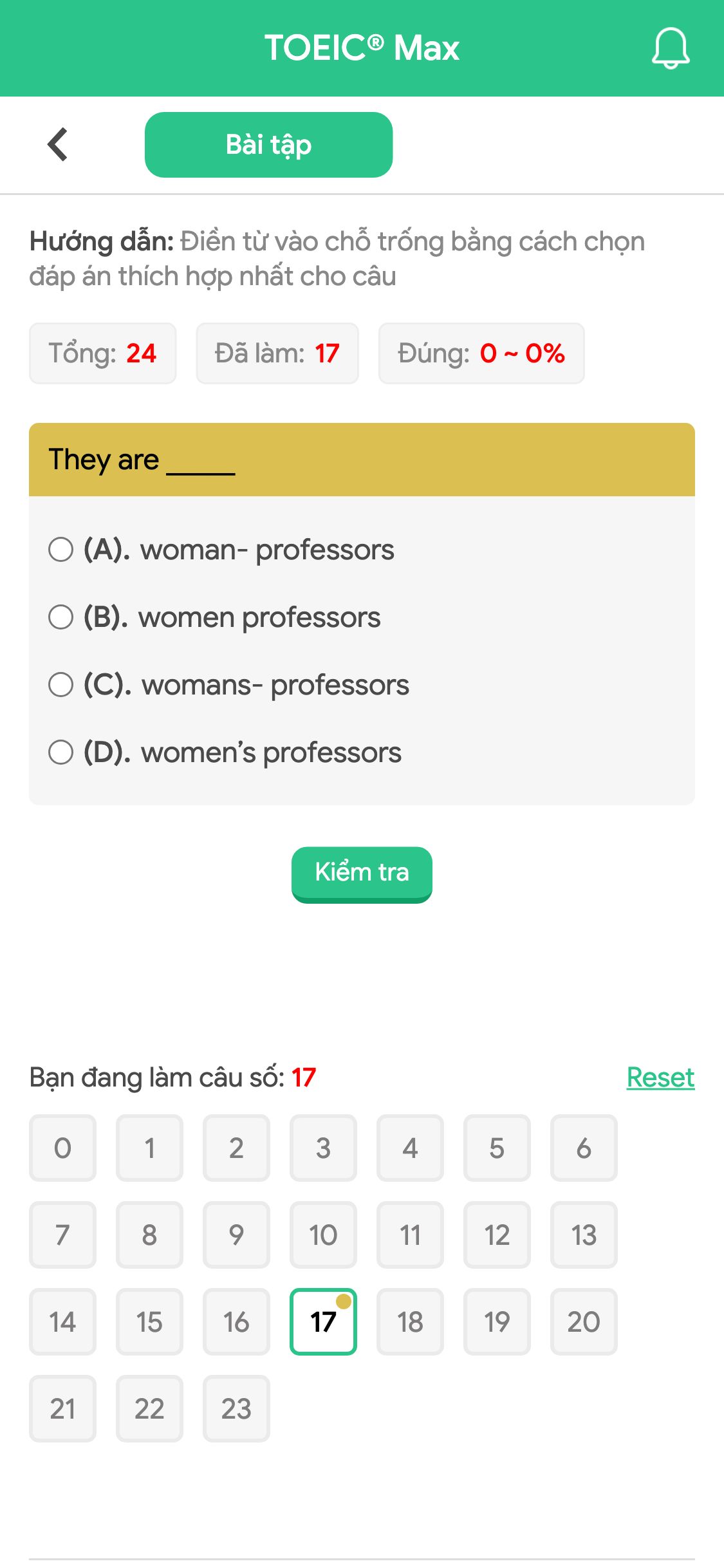Go back using the left chevron
Screen dimensions: 724x1568
point(58,144)
